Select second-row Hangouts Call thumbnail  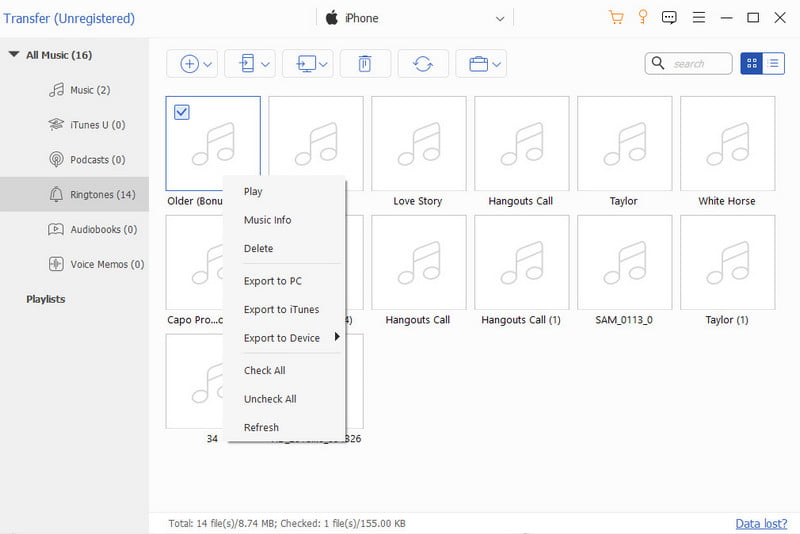418,262
